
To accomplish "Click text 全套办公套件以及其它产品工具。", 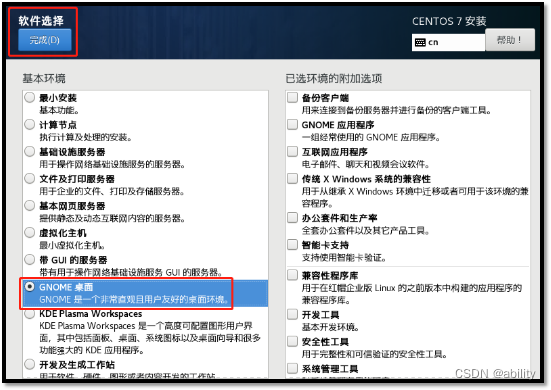I will click(365, 231).
